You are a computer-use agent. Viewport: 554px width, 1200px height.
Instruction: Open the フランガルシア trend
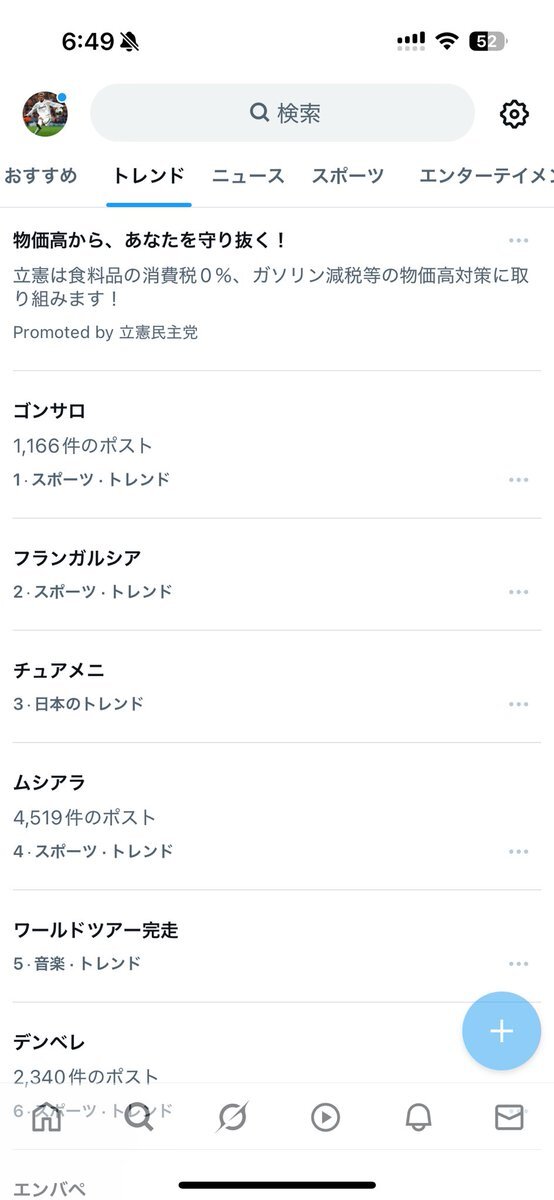(277, 574)
